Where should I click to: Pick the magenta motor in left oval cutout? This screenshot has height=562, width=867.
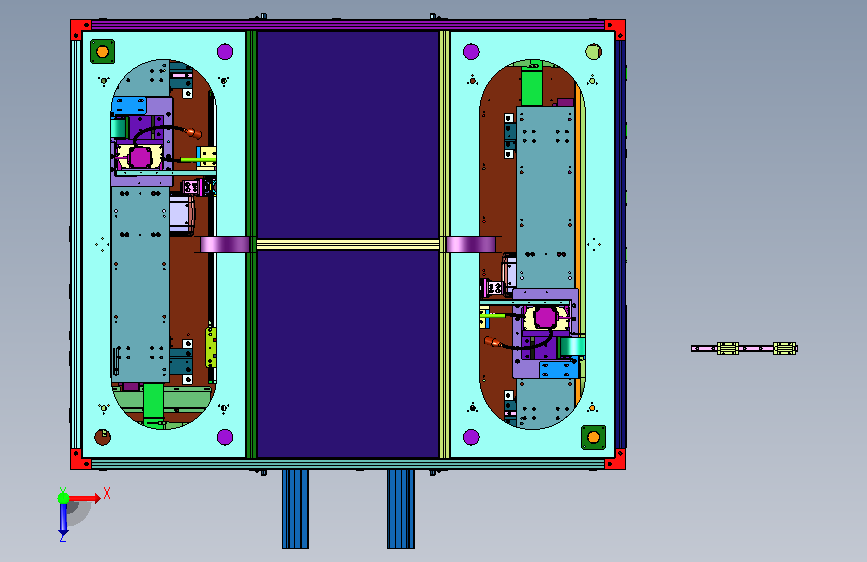[x=140, y=158]
